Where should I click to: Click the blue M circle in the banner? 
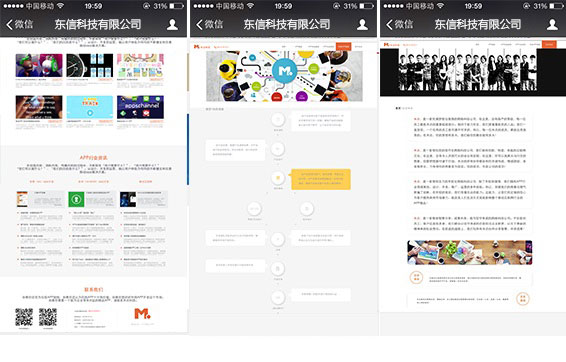click(x=284, y=70)
